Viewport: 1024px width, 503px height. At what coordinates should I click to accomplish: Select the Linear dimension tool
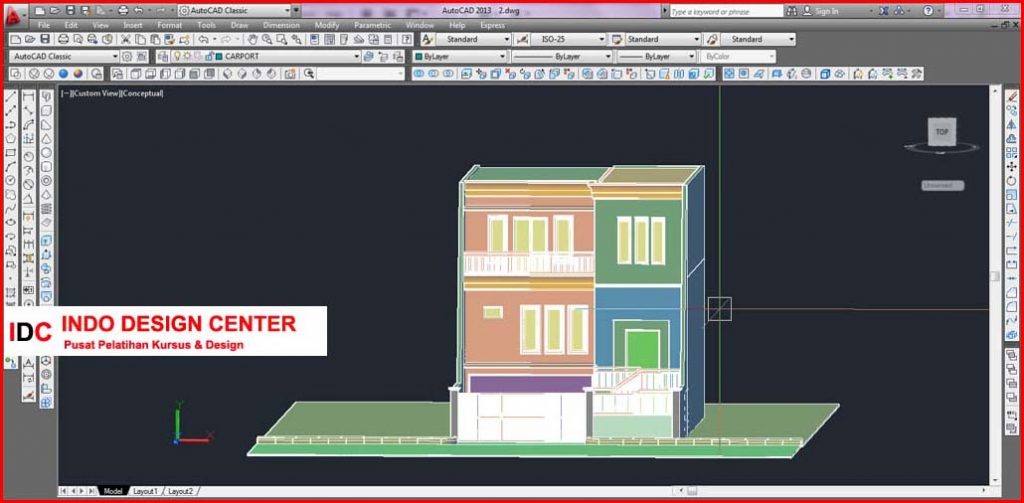(x=28, y=97)
